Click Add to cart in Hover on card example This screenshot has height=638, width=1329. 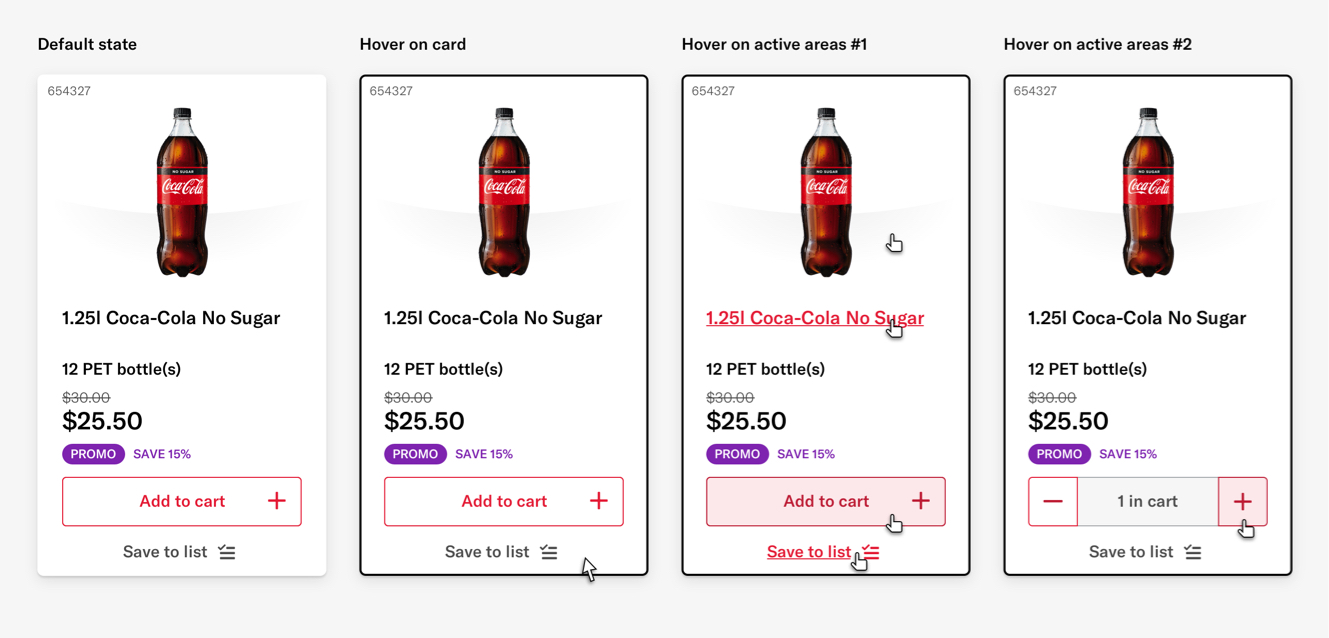504,501
